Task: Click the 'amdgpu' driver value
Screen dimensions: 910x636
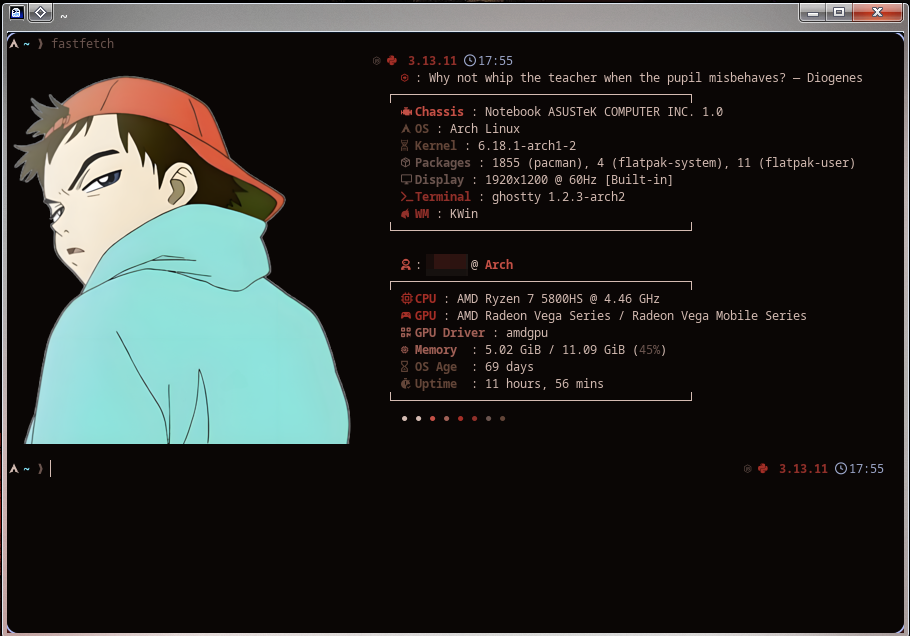Action: 527,333
